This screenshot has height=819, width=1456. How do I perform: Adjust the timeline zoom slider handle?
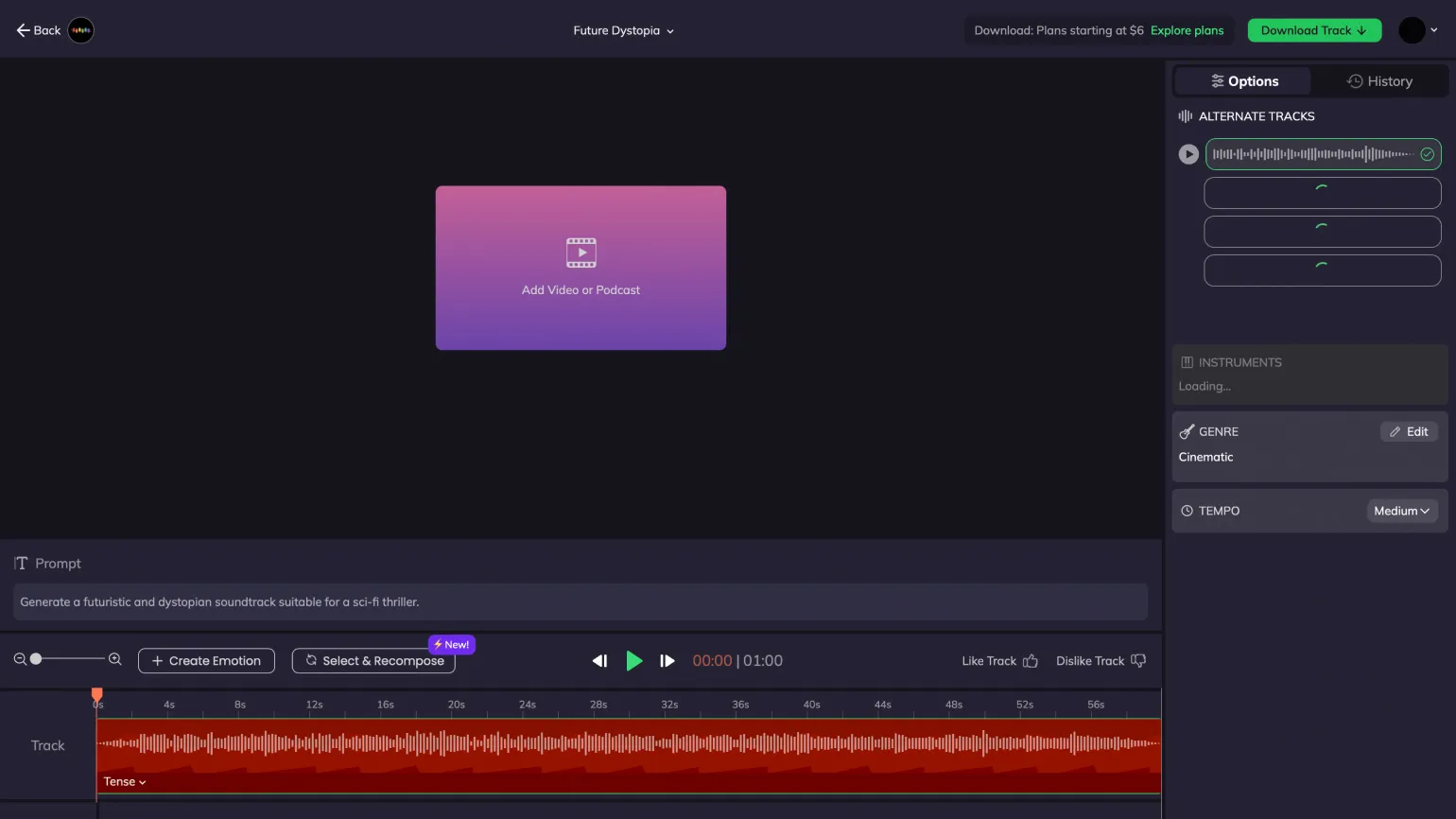click(36, 659)
